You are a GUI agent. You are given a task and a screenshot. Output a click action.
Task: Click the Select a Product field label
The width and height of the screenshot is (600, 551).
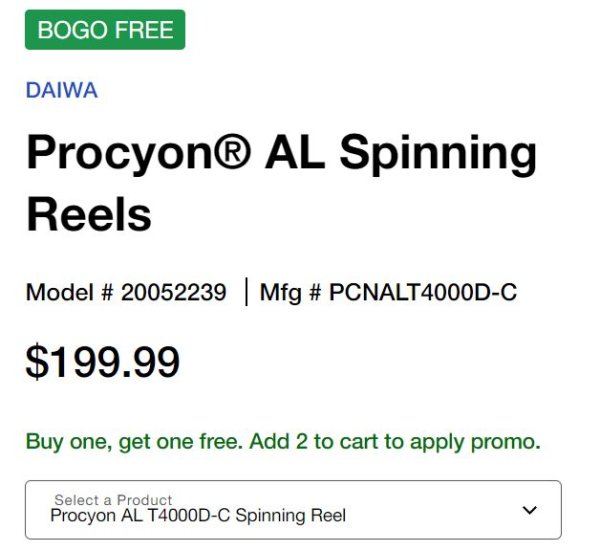point(113,500)
